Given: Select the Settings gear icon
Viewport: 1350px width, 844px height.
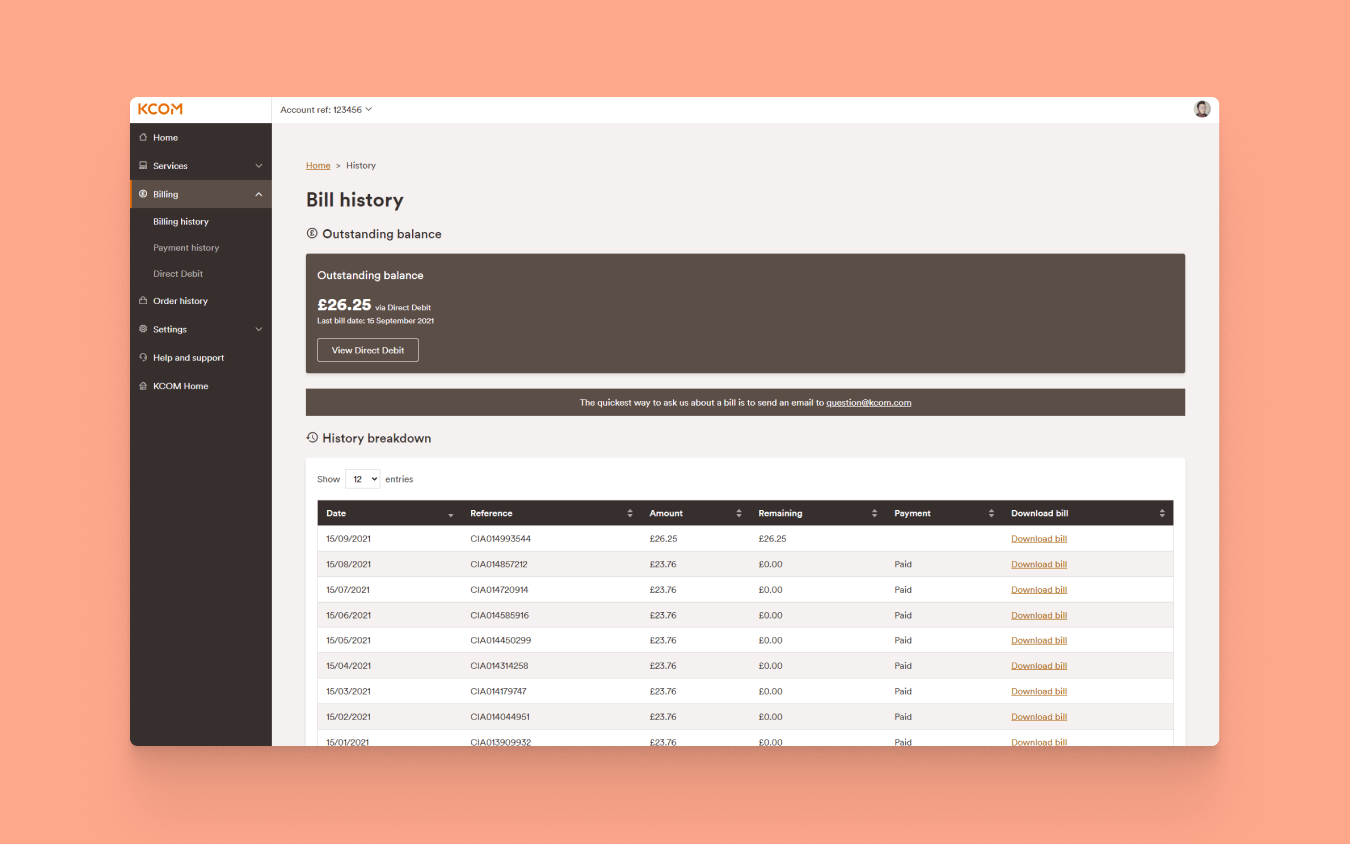Looking at the screenshot, I should [x=143, y=328].
